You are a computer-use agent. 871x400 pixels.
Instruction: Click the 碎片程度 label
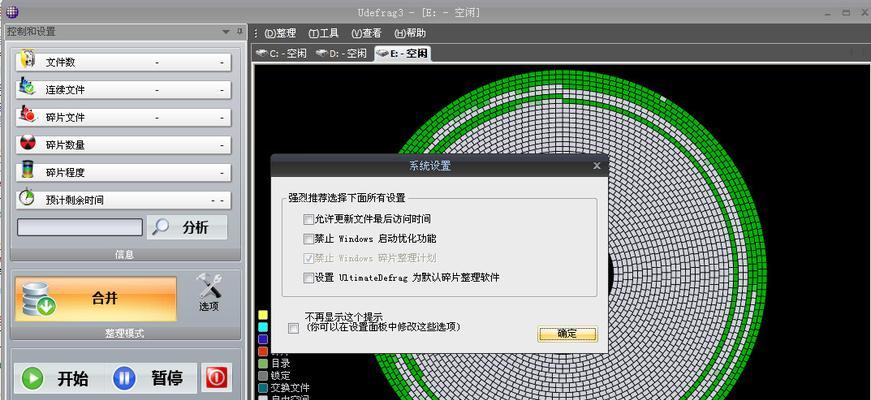[65, 172]
